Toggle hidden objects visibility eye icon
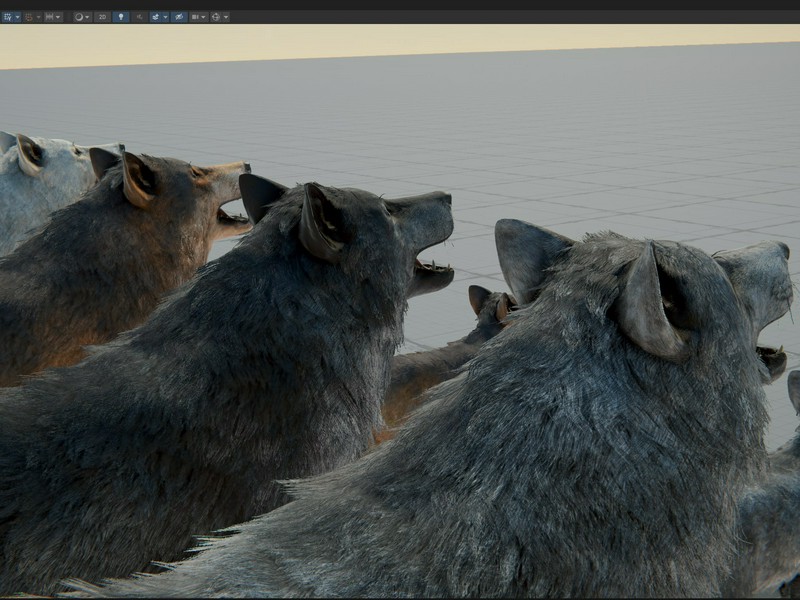This screenshot has width=800, height=600. click(179, 17)
